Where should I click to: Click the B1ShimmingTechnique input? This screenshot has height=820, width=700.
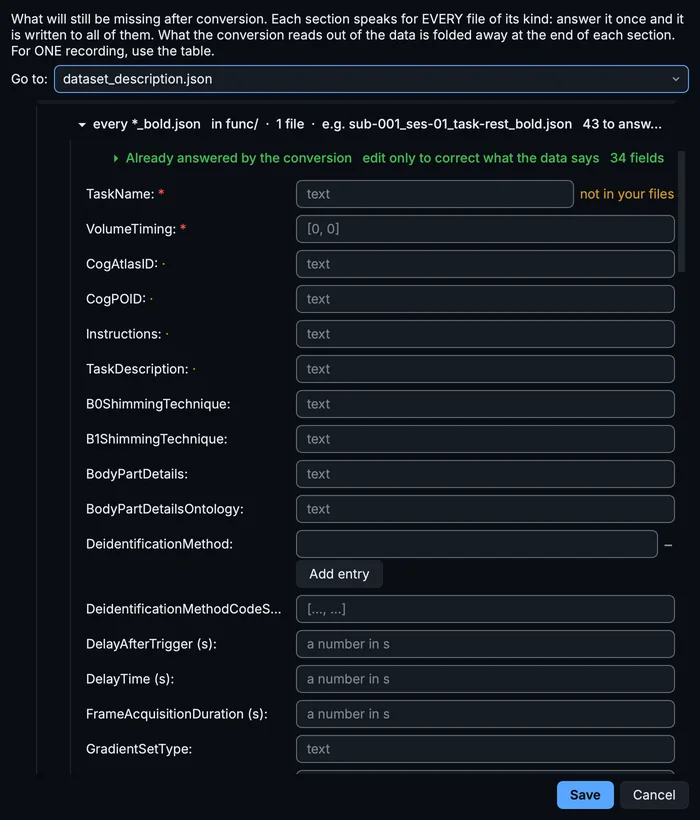[485, 439]
